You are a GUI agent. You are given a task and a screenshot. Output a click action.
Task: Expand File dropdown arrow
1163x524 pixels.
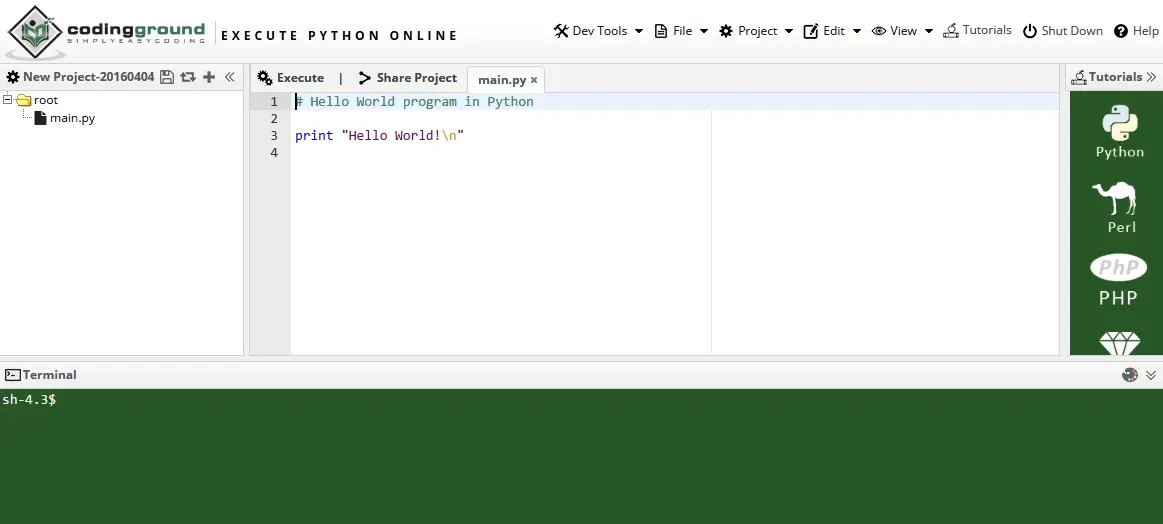click(x=704, y=31)
